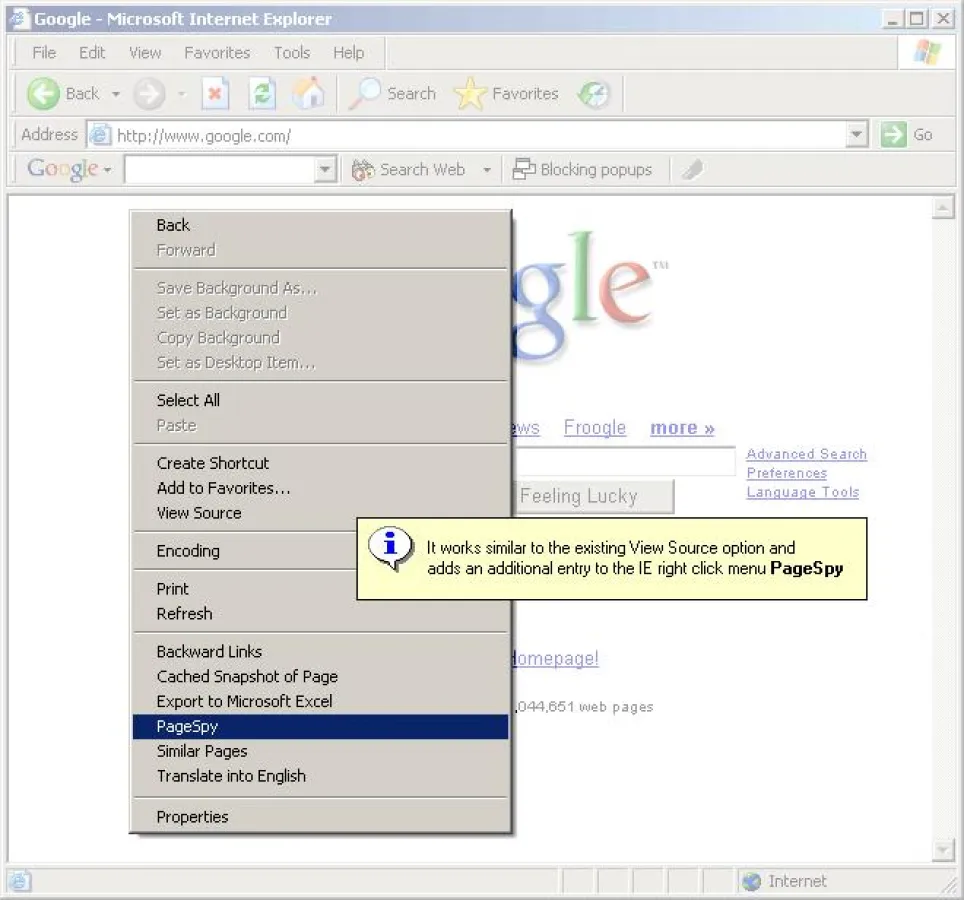Open the Tools menu
The height and width of the screenshot is (900, 964).
(292, 53)
